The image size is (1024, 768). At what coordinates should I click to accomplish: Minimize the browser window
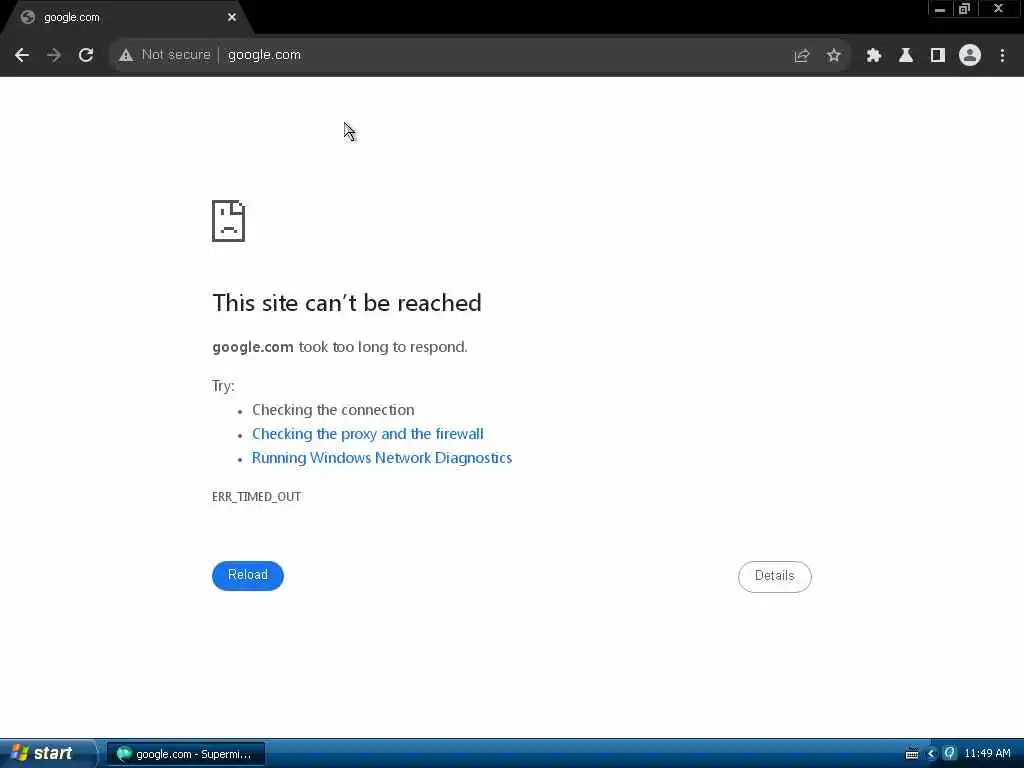pos(939,8)
